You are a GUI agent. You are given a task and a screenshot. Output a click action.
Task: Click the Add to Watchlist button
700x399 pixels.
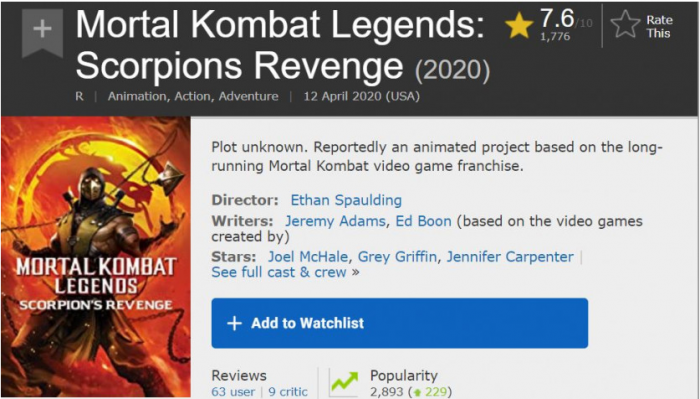tap(400, 323)
